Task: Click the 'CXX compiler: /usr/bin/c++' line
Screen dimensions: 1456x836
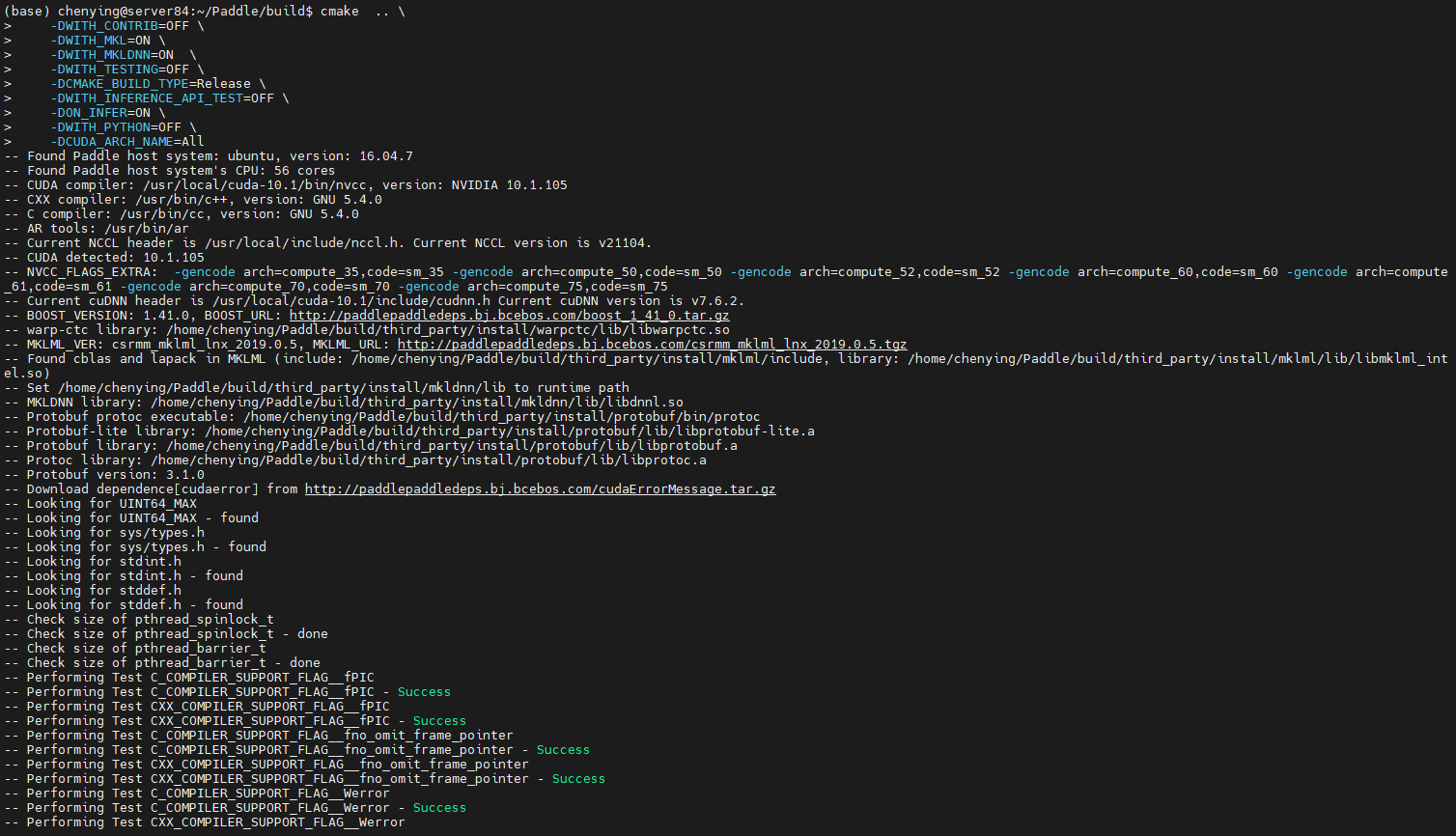Action: [193, 200]
